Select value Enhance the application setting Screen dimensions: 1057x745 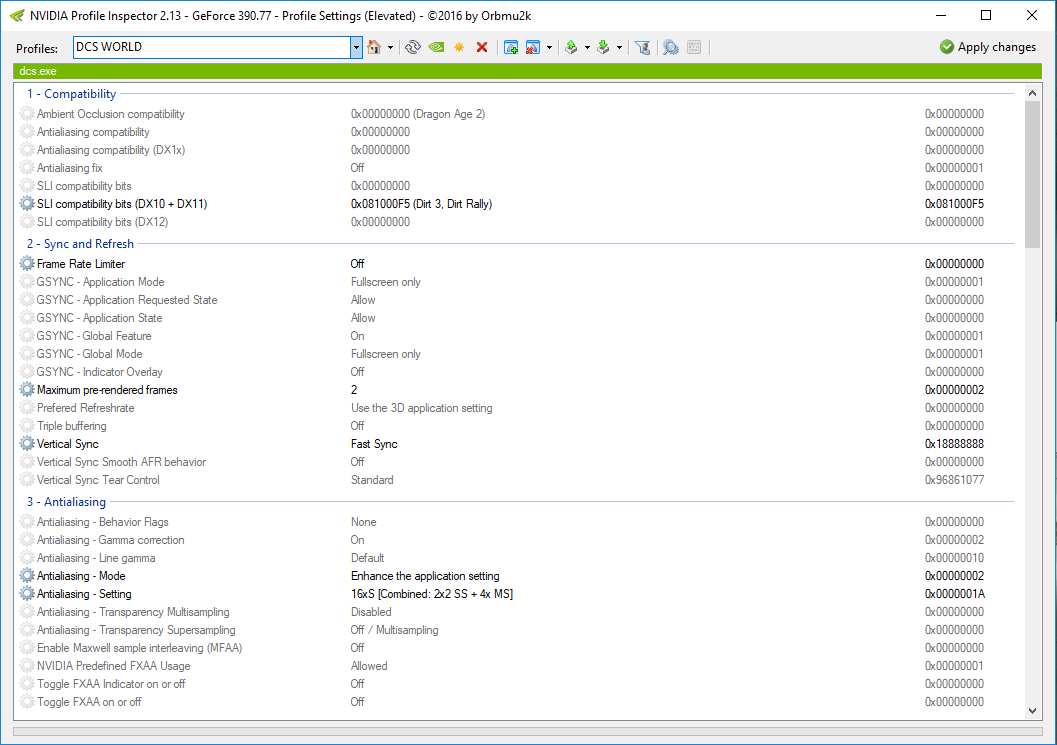tap(425, 576)
